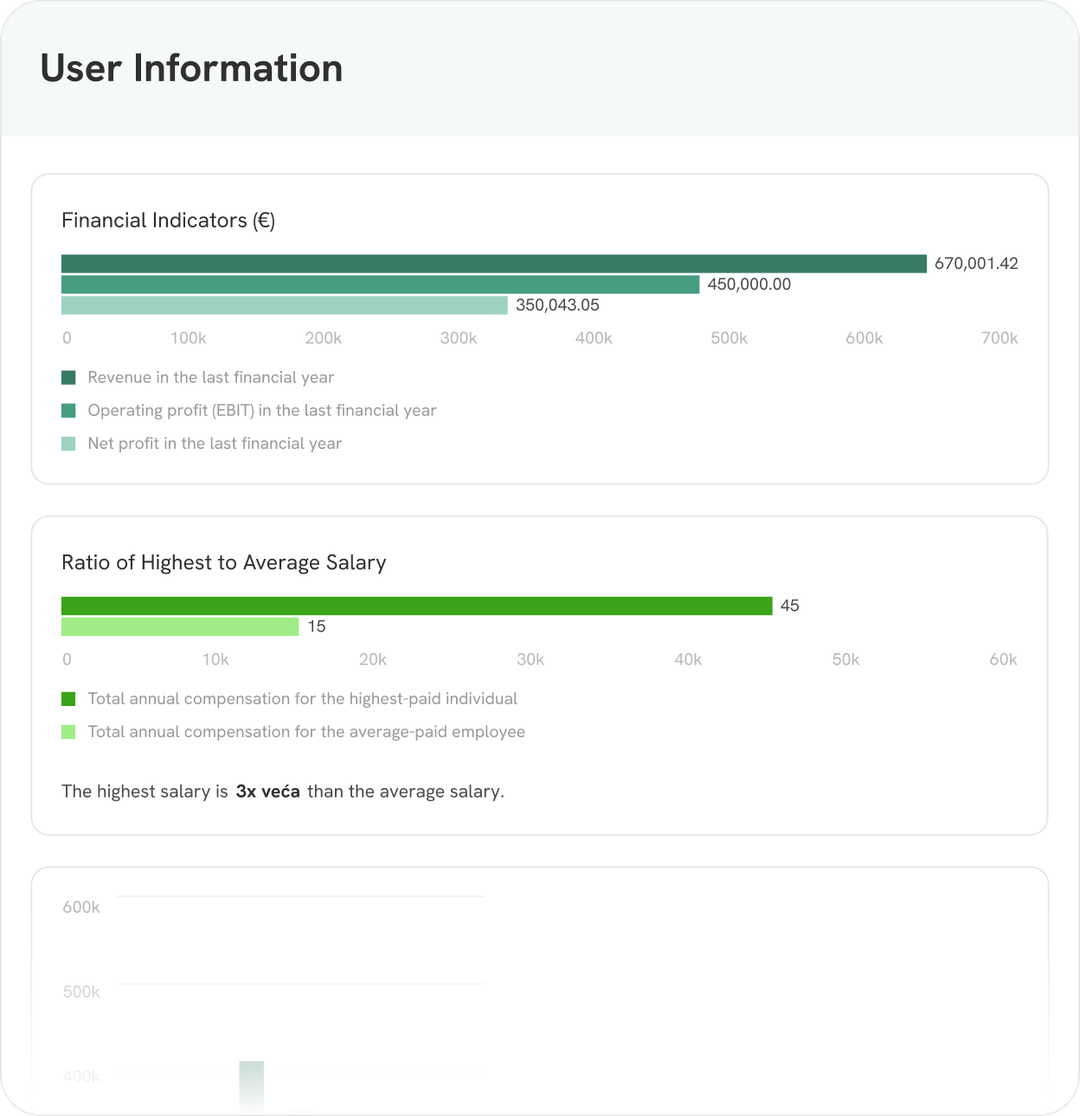The width and height of the screenshot is (1080, 1116).
Task: Select the 450,000.00 operating profit bar
Action: [380, 284]
